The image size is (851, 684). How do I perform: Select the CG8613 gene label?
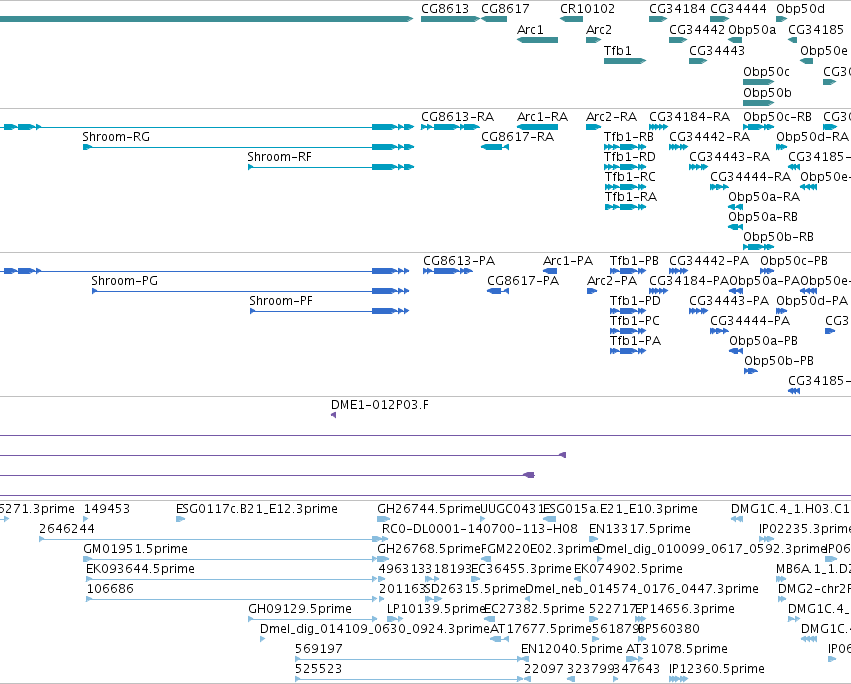(444, 9)
